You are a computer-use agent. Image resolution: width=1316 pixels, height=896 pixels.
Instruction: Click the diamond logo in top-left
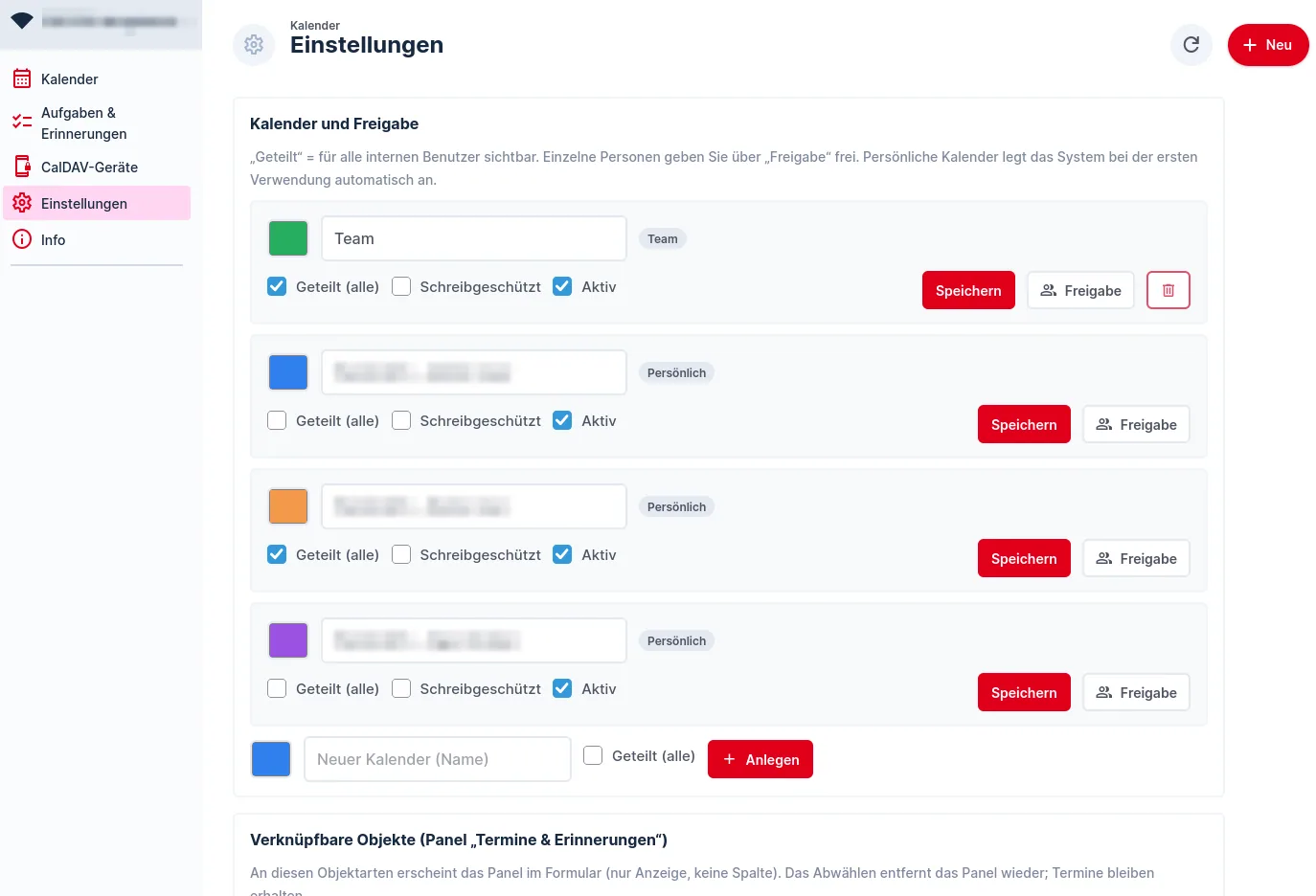tap(22, 20)
